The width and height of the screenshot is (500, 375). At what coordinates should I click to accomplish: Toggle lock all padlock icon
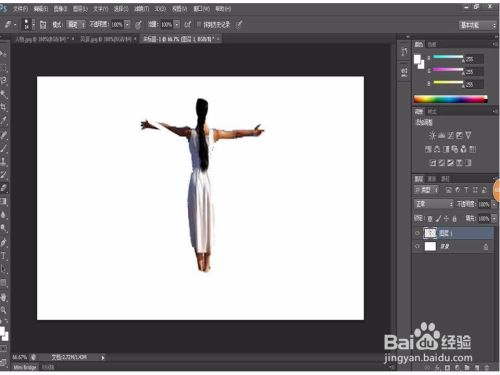[x=454, y=219]
